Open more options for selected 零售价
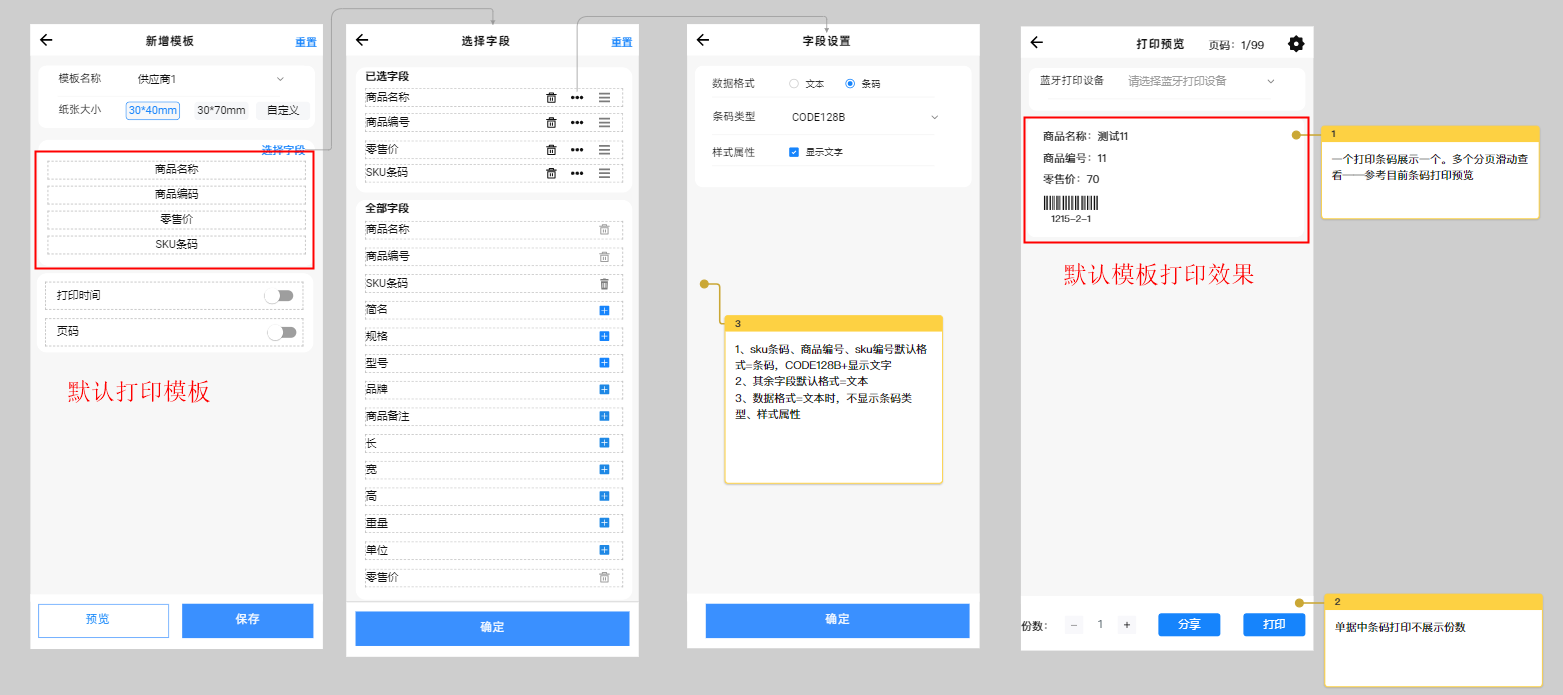The height and width of the screenshot is (695, 1563). point(577,149)
